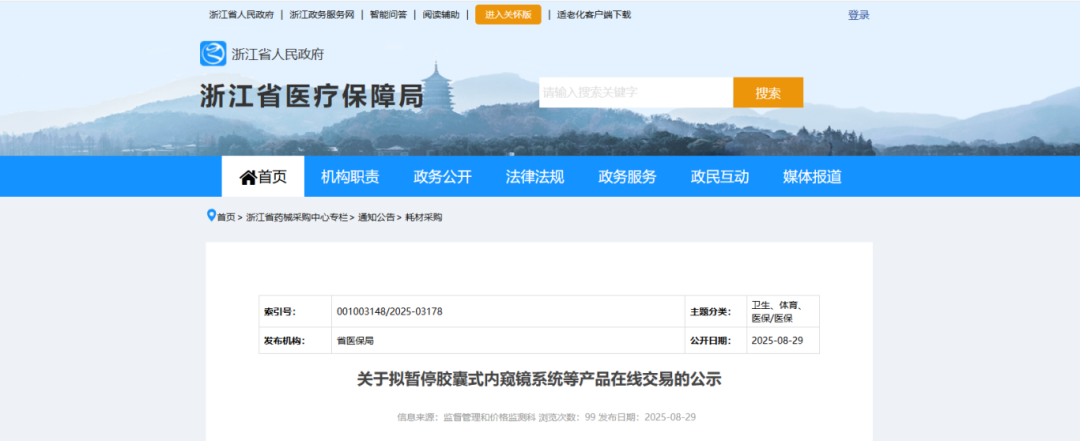This screenshot has height=441, width=1080.
Task: Click the 浙江省人民政府 header text beside logo
Action: tap(278, 54)
